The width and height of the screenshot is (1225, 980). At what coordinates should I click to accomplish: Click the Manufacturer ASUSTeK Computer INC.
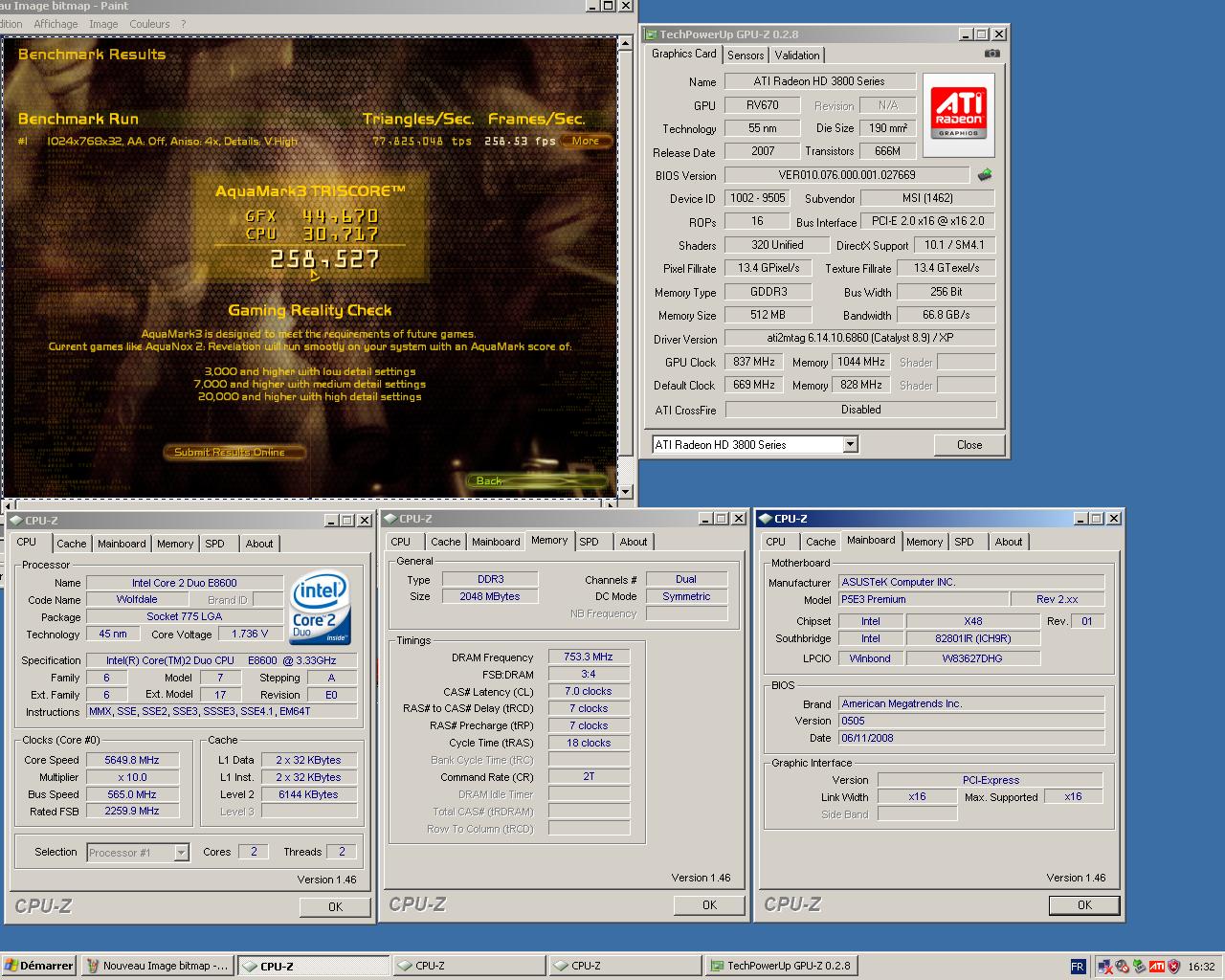click(971, 582)
